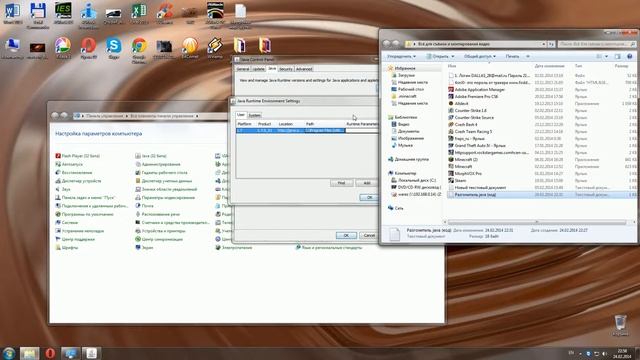Image resolution: width=640 pixels, height=360 pixels.
Task: Open the Recycle Bin on the desktop
Action: coord(620,325)
